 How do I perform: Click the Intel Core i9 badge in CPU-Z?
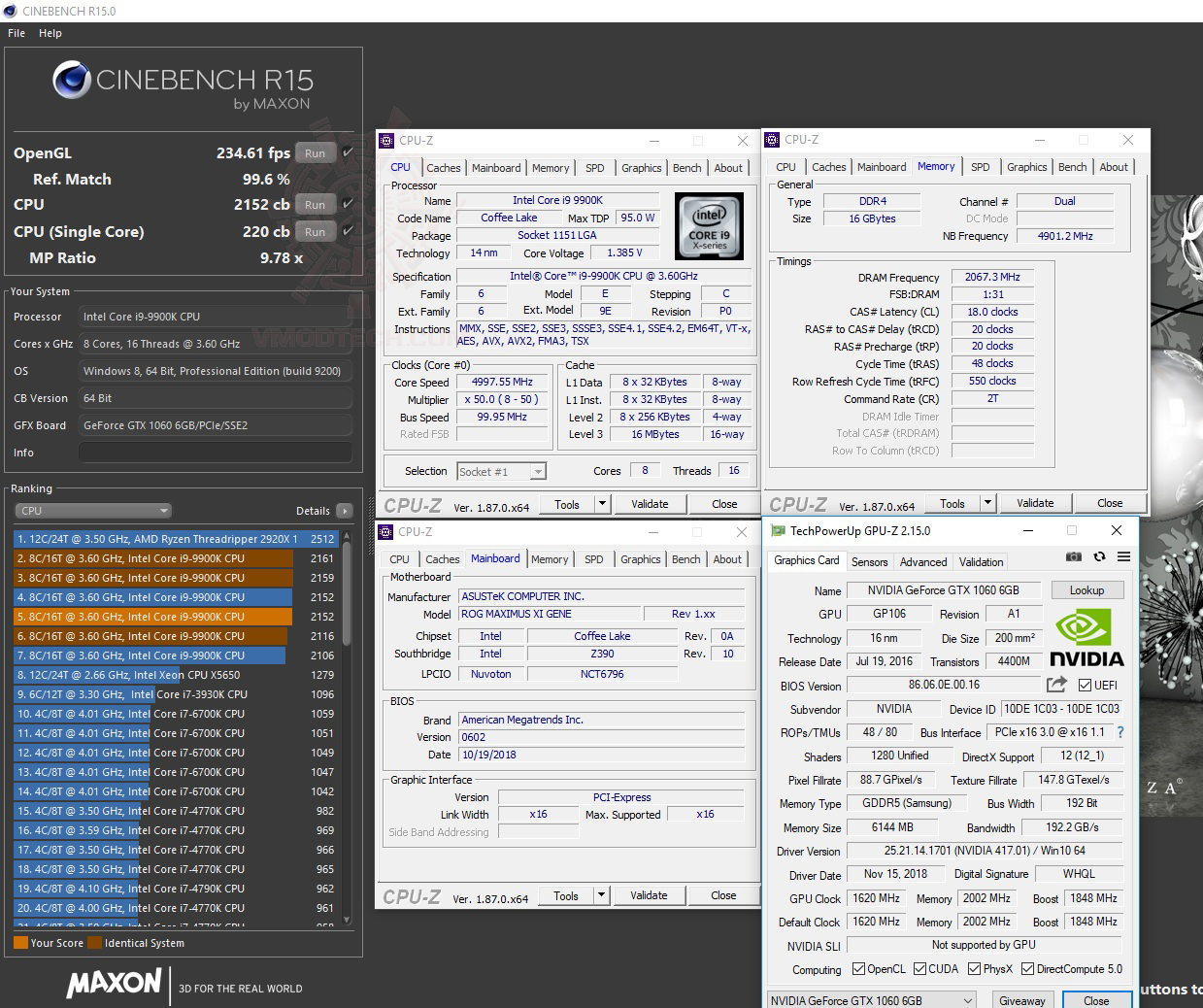point(710,226)
